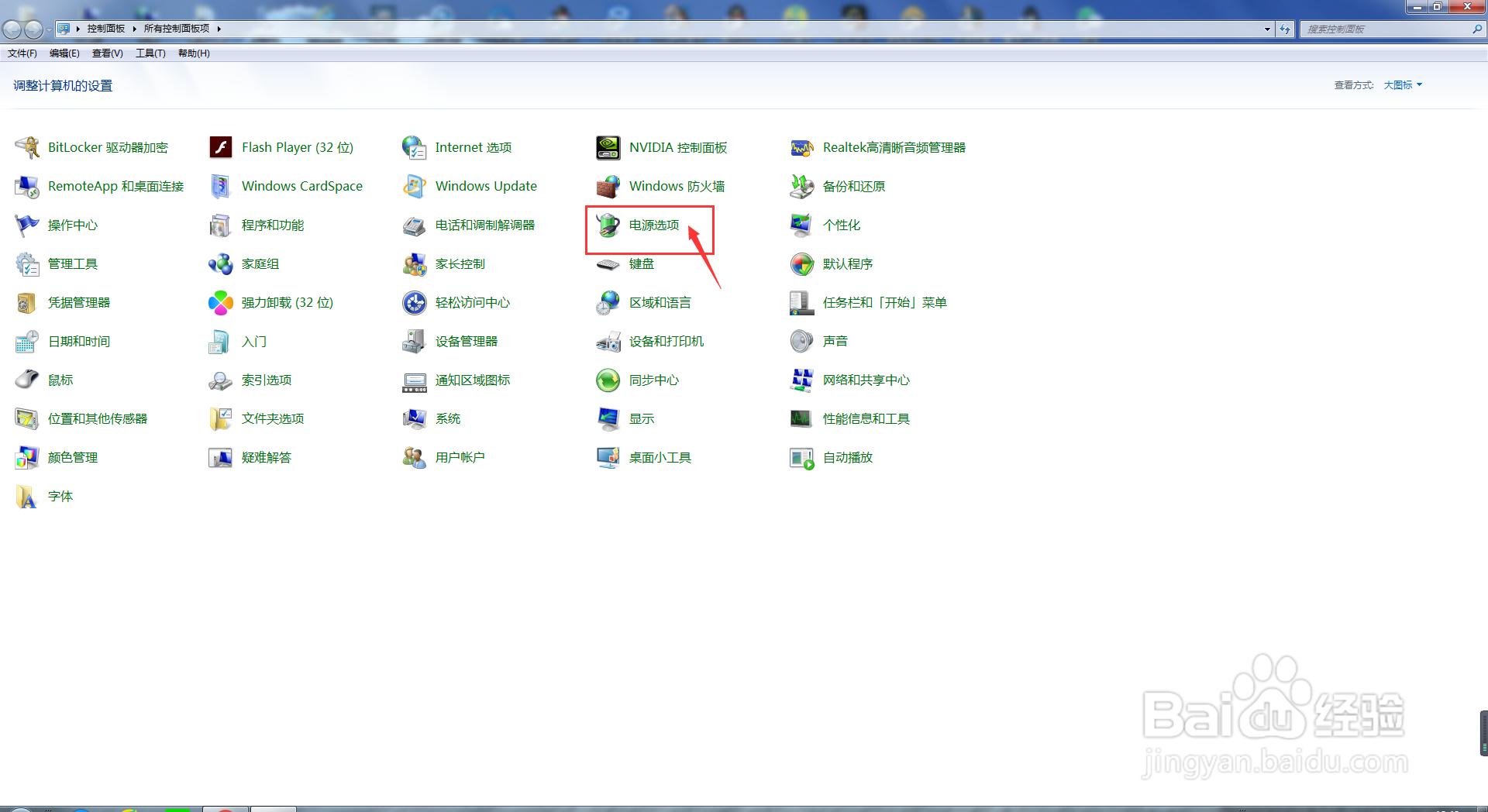
Task: Open the 网络和共享中心 icon
Action: point(802,380)
